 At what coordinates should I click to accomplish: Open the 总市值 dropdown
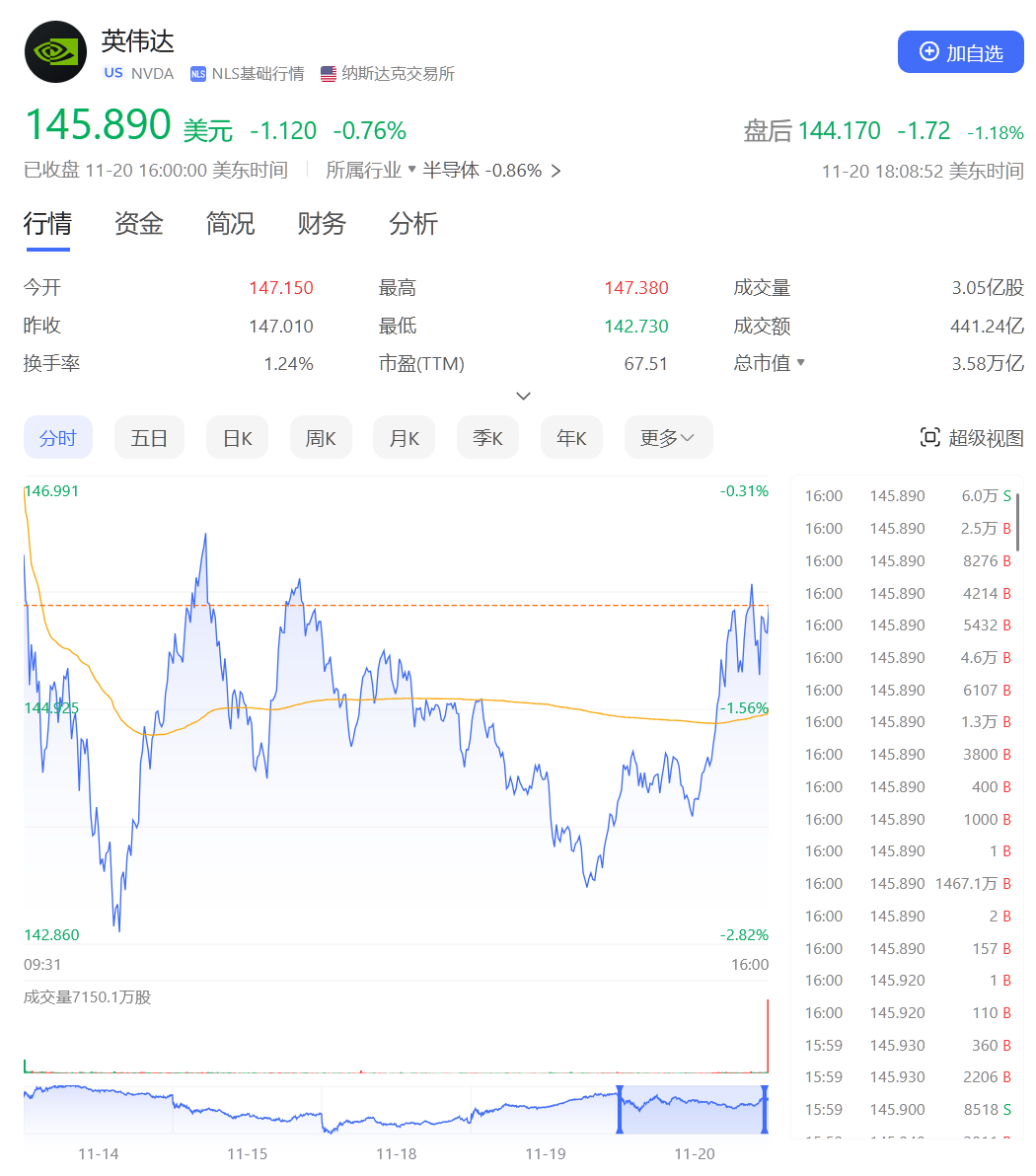(x=801, y=362)
